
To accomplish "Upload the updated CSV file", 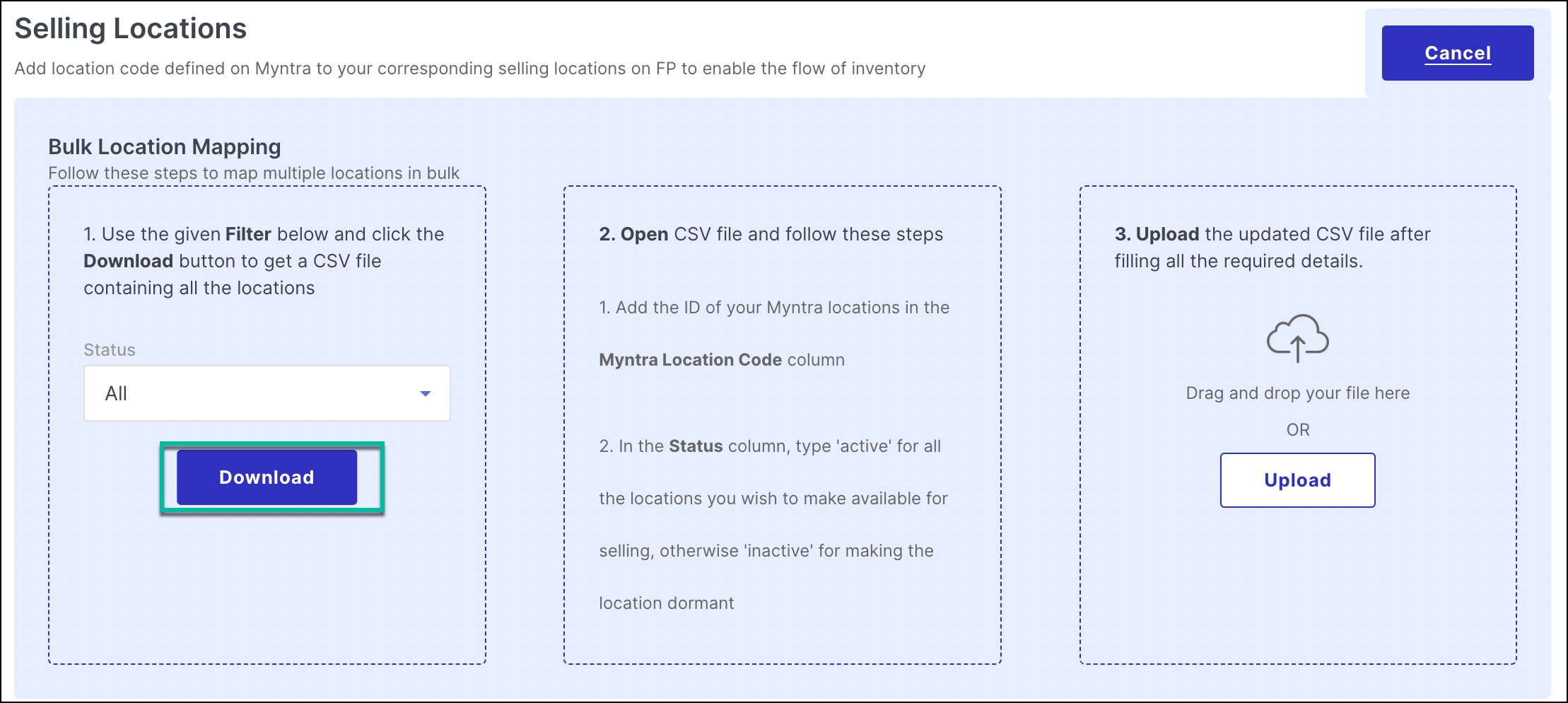I will coord(1297,480).
